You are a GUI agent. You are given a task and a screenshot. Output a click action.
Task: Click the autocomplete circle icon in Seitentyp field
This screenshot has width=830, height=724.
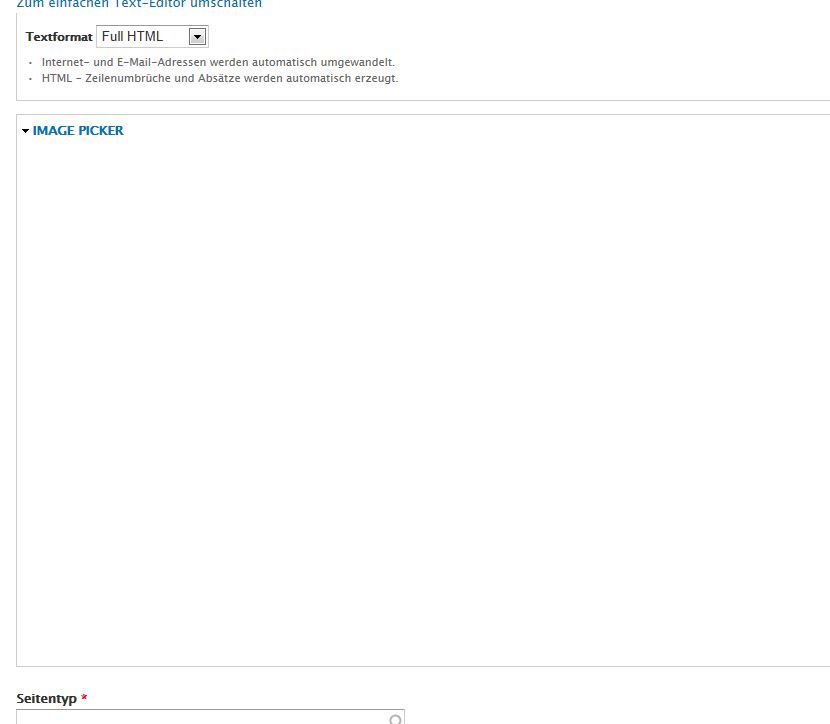coord(395,718)
